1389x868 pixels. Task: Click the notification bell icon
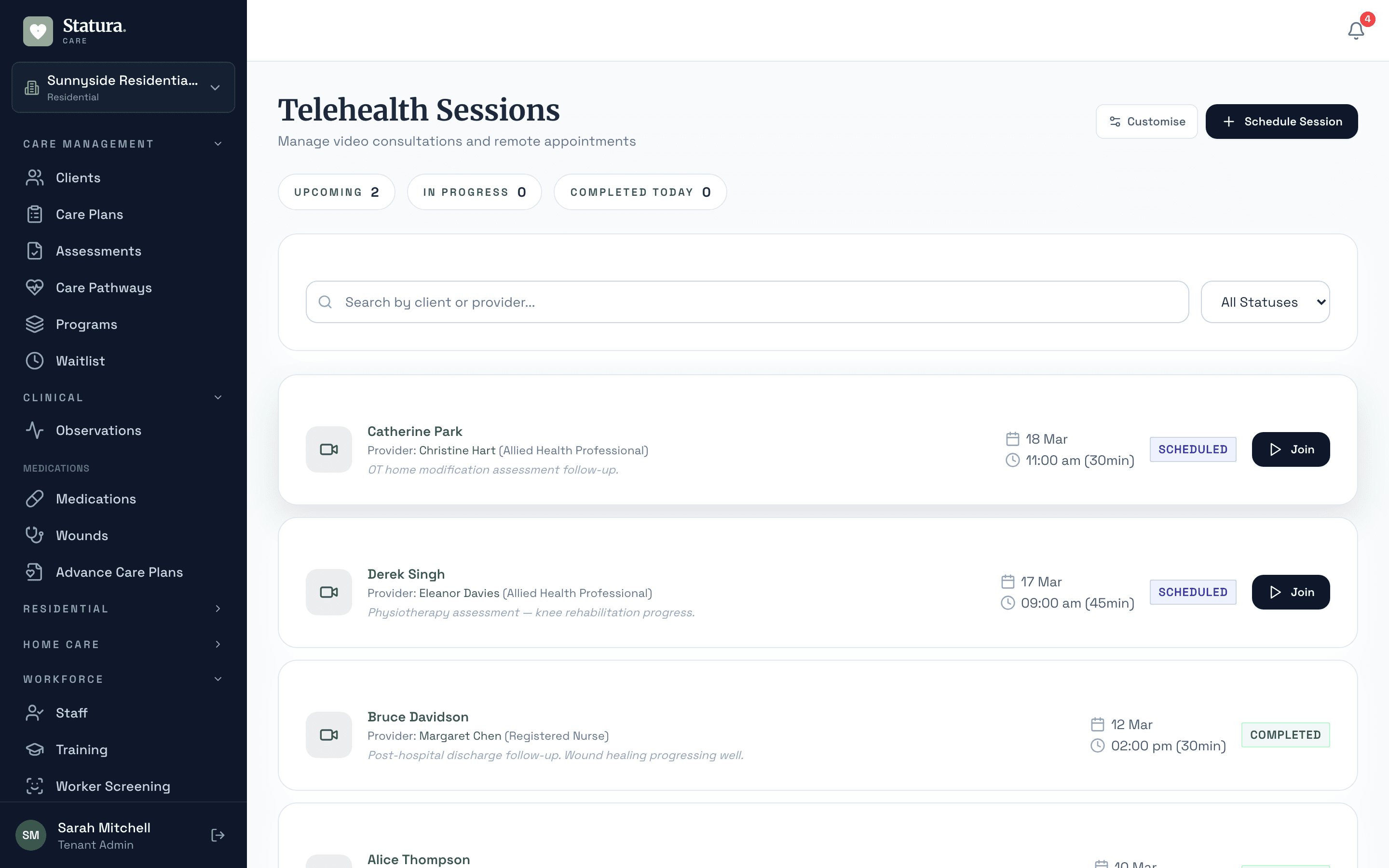pos(1355,30)
